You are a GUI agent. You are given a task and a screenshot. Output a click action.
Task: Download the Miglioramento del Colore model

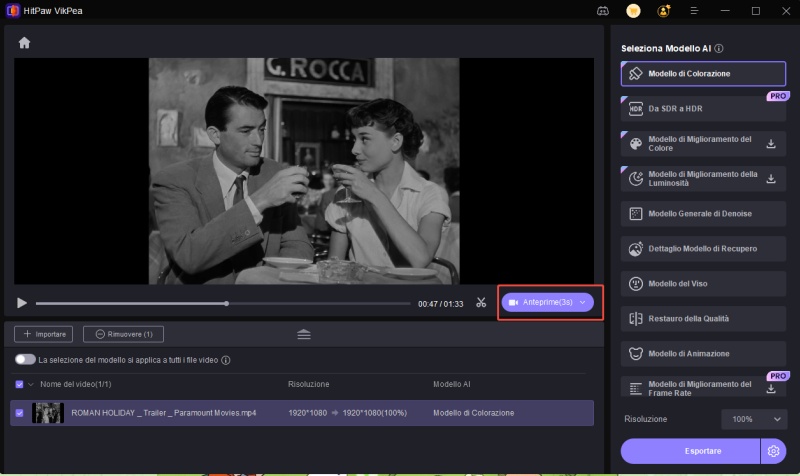point(771,144)
